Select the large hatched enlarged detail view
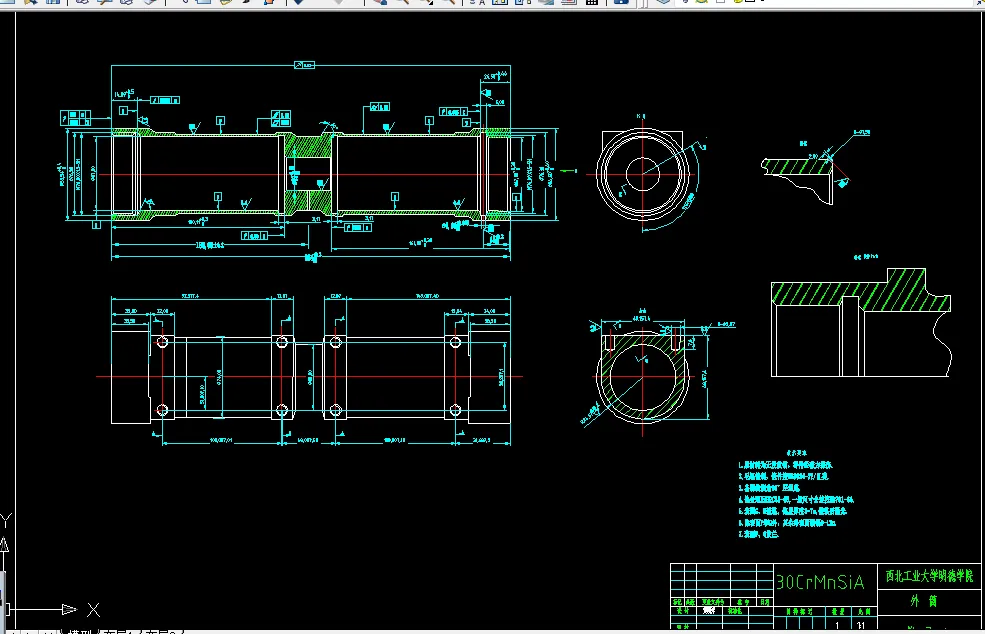This screenshot has width=985, height=634. (861, 323)
